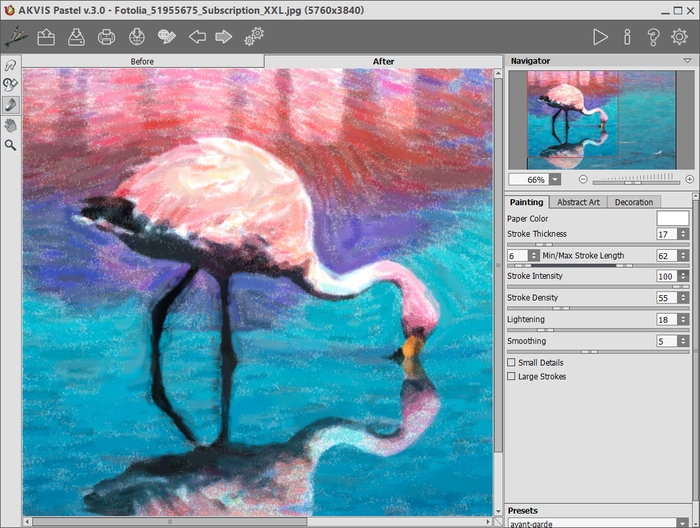Click the redo right arrow icon
This screenshot has height=528, width=700.
coord(224,37)
